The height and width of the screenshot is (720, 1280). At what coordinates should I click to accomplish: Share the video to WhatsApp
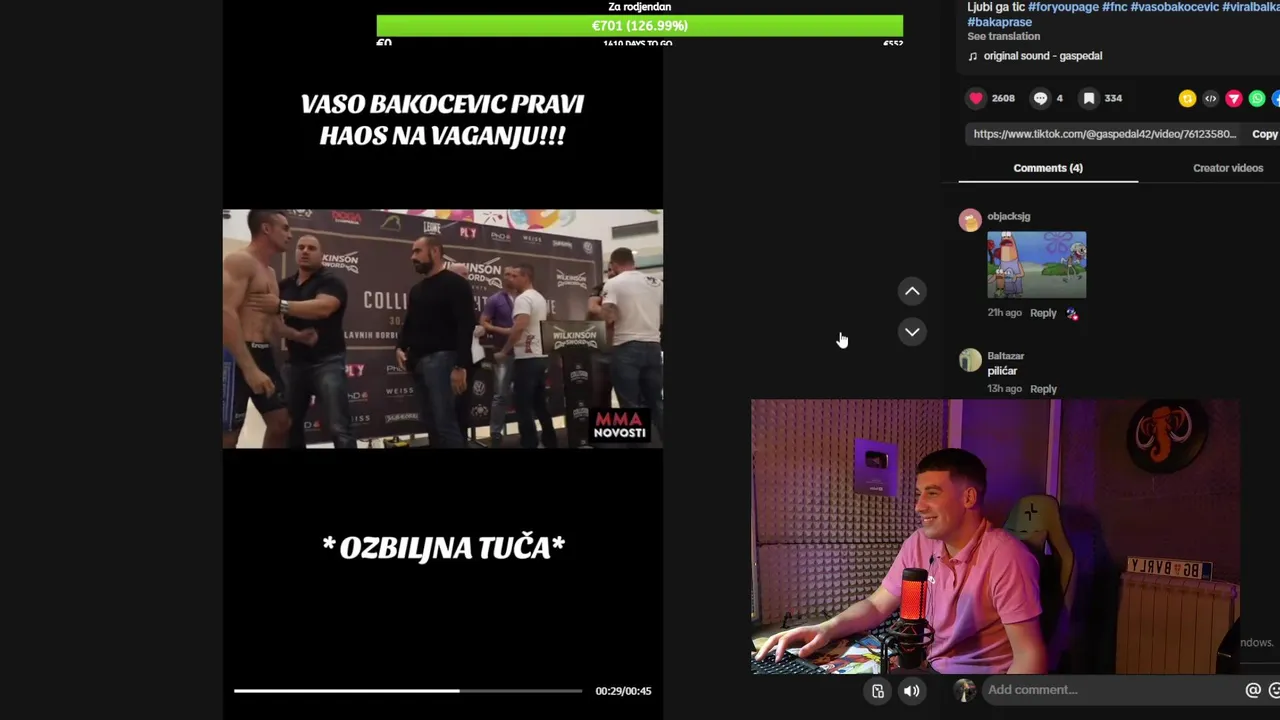click(x=1257, y=98)
